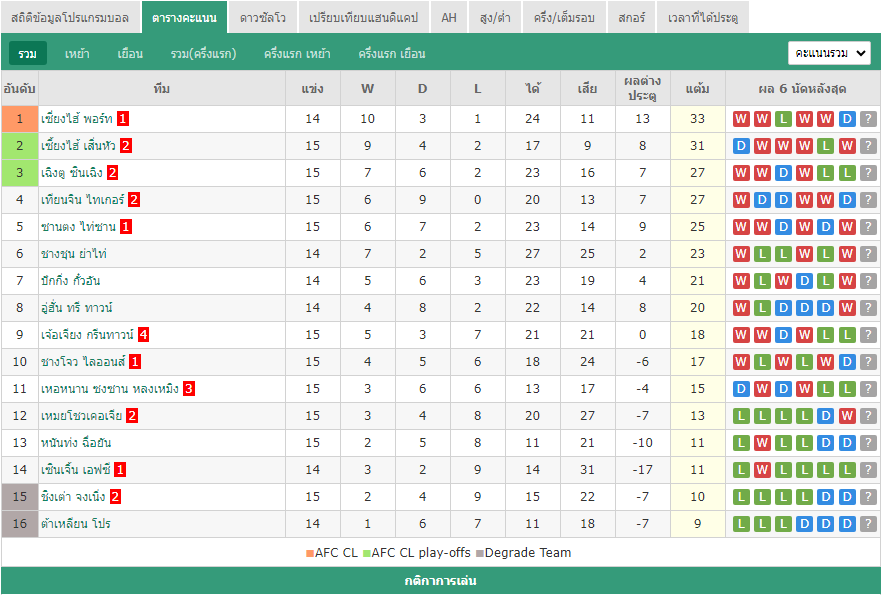Open the เทียนจิน ไทเกอร์ team link

point(82,200)
